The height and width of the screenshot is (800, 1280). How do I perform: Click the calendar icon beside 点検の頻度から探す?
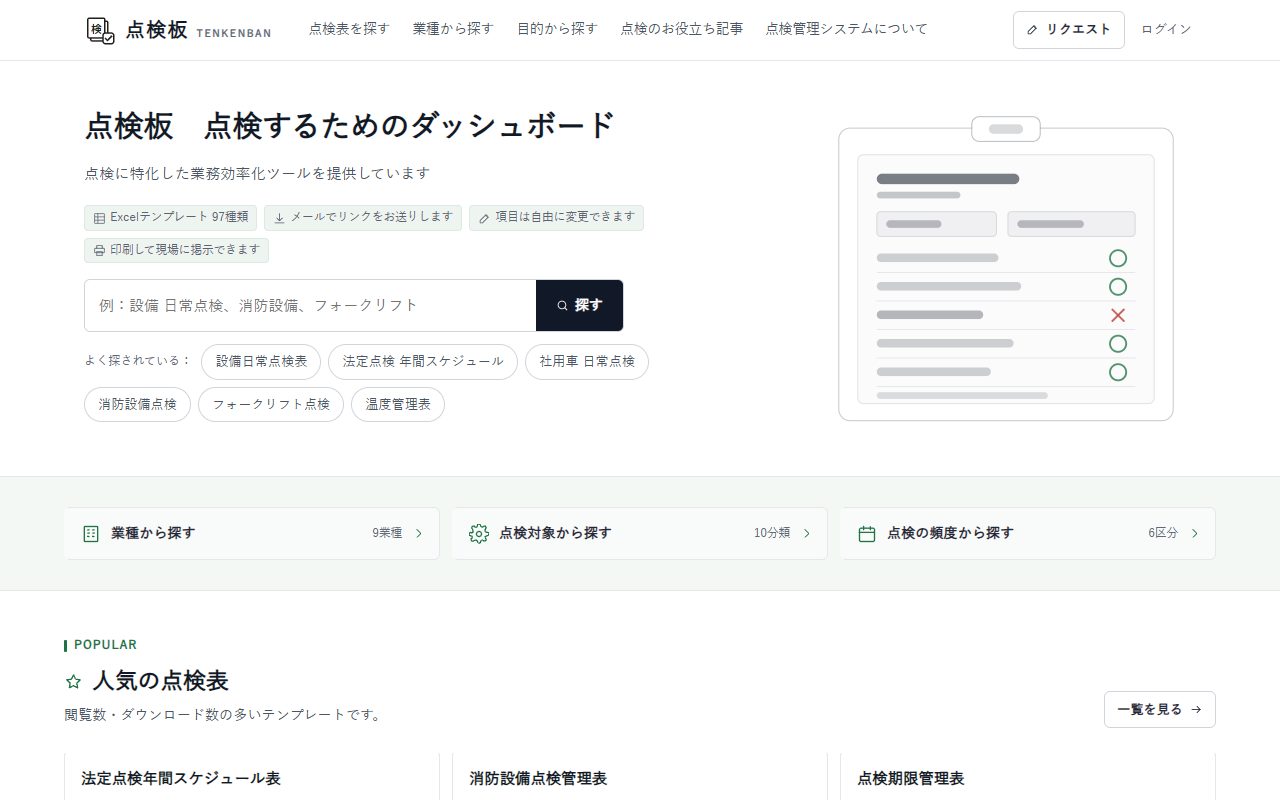pyautogui.click(x=867, y=534)
